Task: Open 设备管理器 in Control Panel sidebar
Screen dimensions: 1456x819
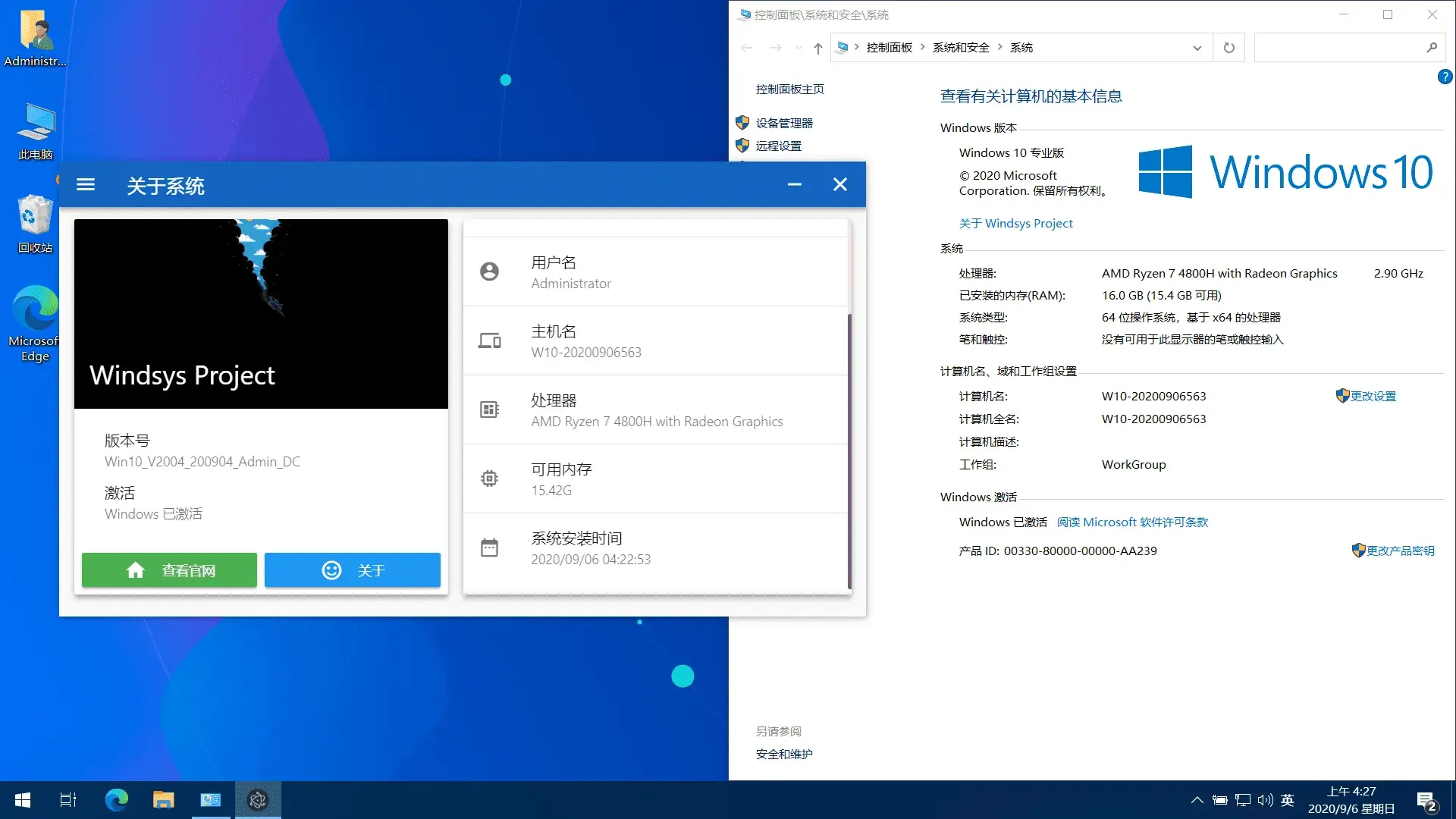Action: click(784, 123)
